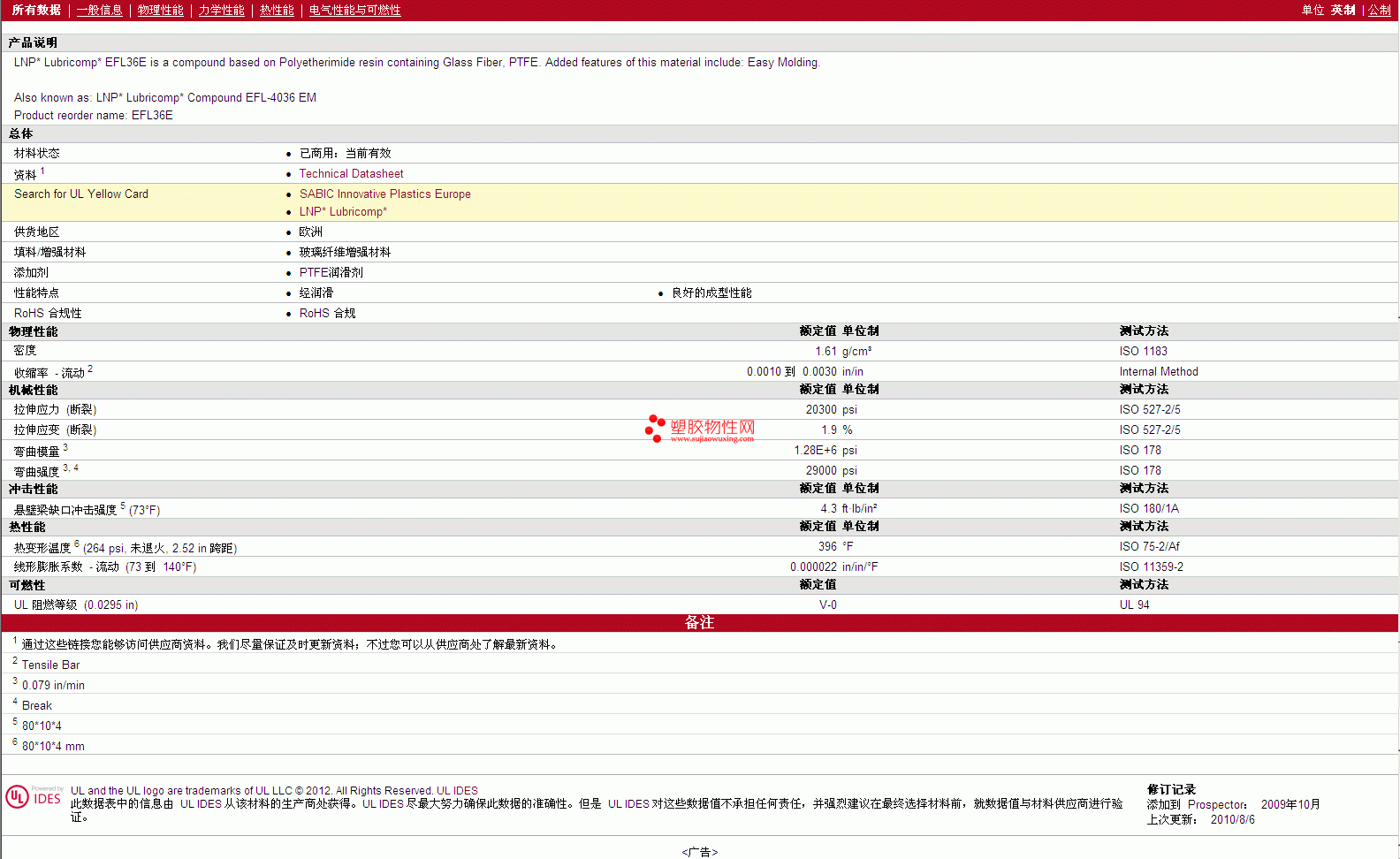The height and width of the screenshot is (859, 1400).
Task: Switch to the 物理性能 tab
Action: coord(160,11)
